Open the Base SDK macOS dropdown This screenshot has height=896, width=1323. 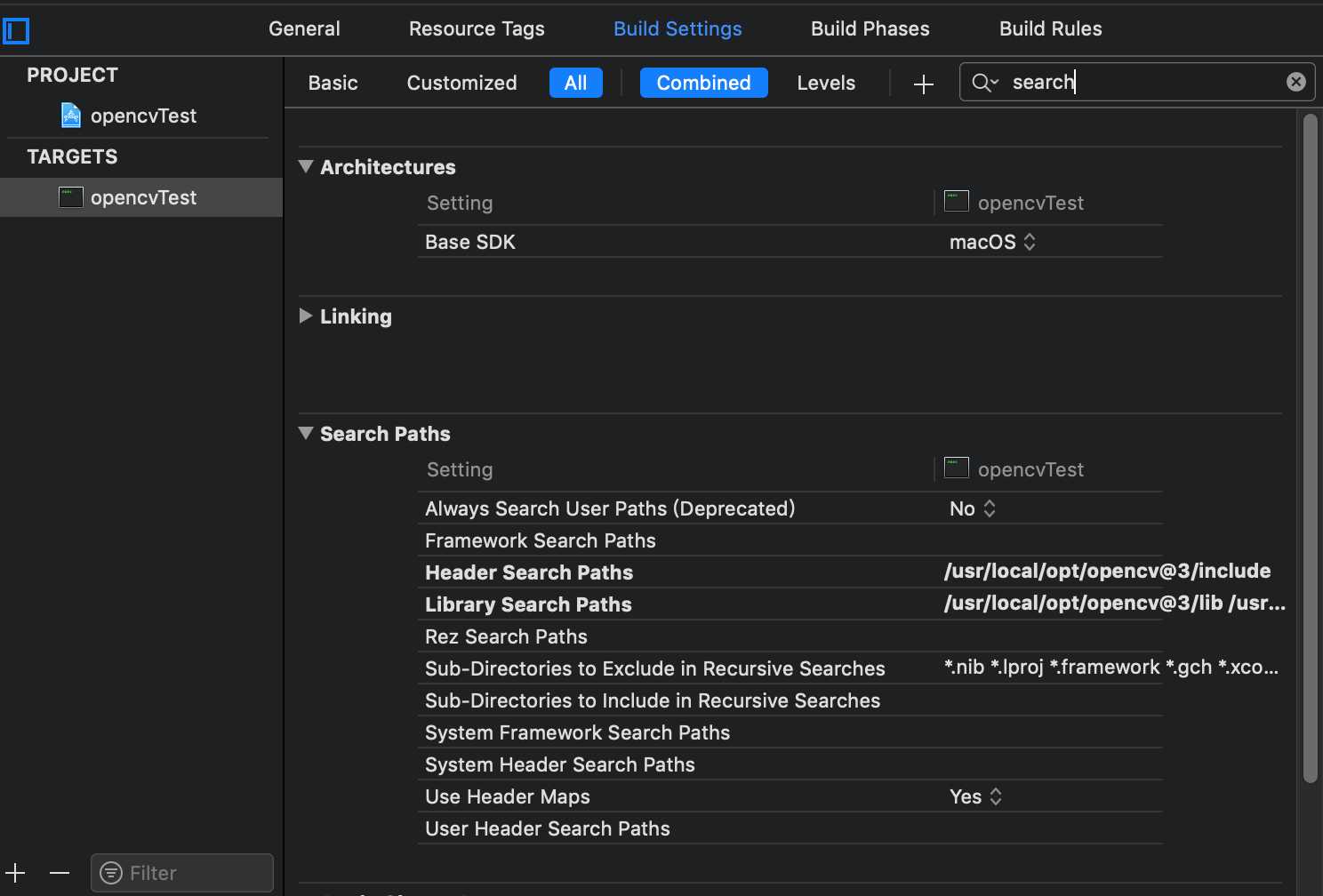click(x=992, y=242)
